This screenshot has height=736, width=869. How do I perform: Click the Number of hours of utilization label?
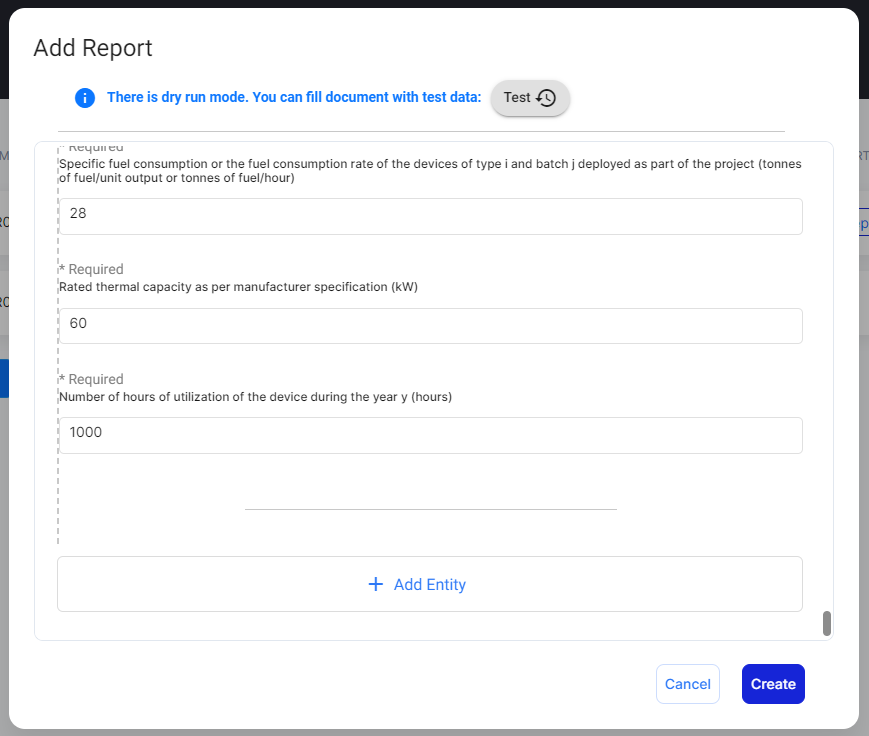tap(255, 397)
